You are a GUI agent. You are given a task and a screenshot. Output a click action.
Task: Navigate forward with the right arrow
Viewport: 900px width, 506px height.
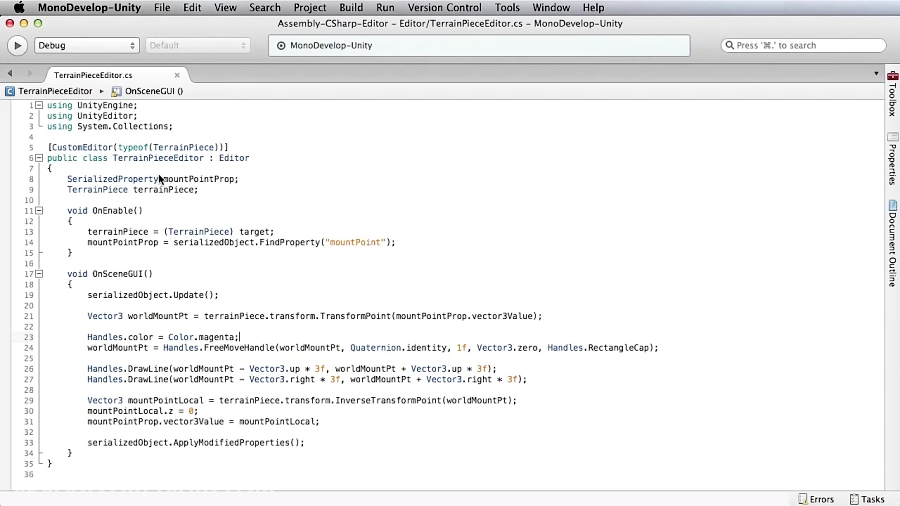[30, 73]
